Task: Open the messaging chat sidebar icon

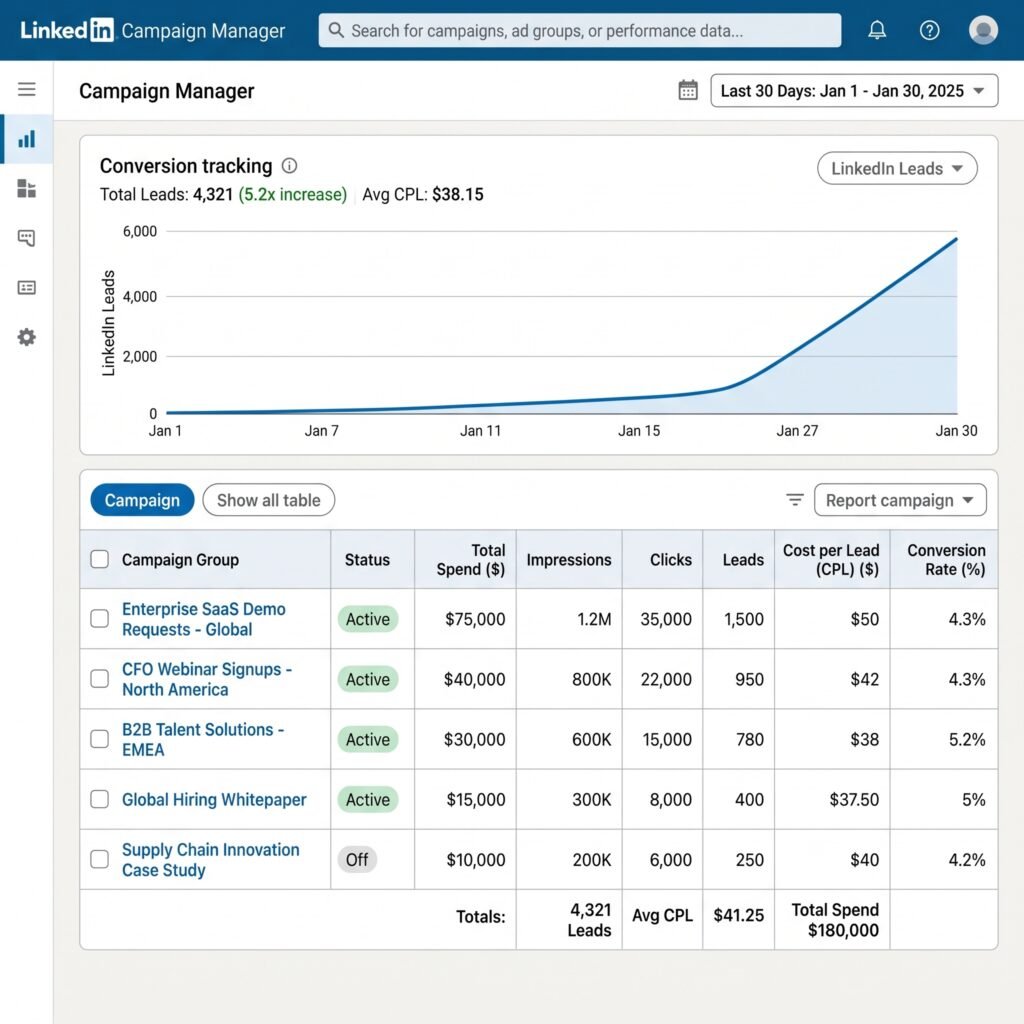Action: click(x=27, y=238)
